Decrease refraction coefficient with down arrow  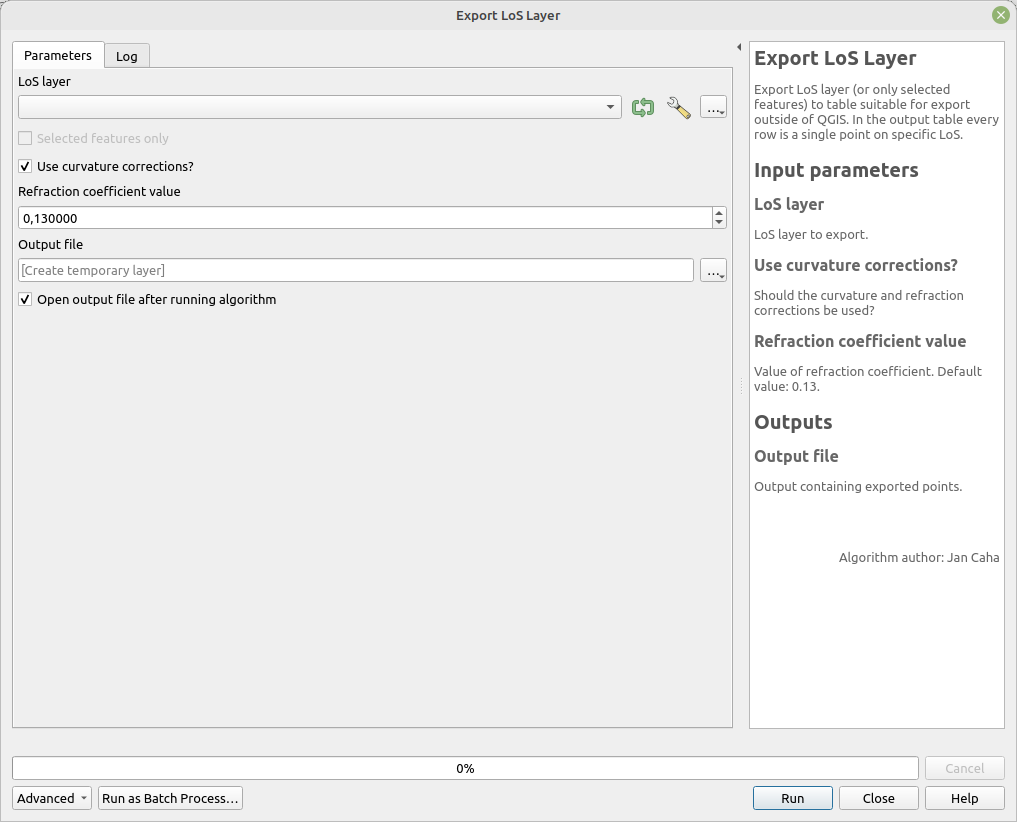719,223
